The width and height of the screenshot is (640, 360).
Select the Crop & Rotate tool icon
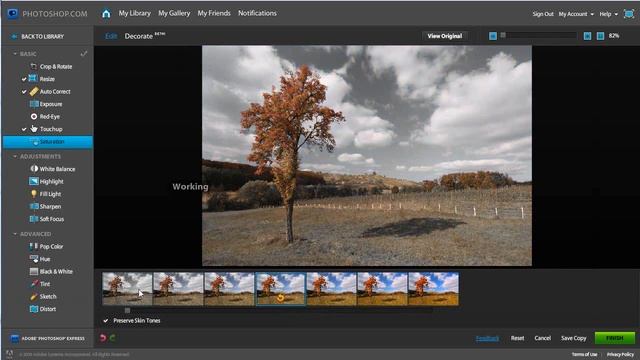point(33,66)
